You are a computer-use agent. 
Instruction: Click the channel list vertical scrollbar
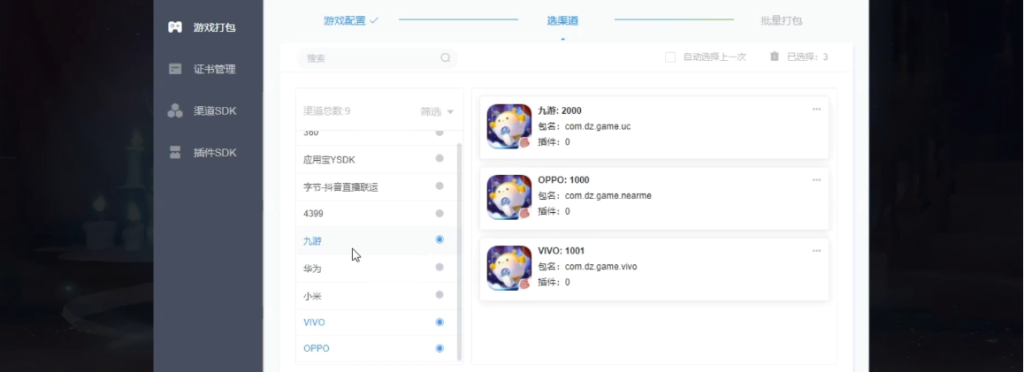coord(459,251)
